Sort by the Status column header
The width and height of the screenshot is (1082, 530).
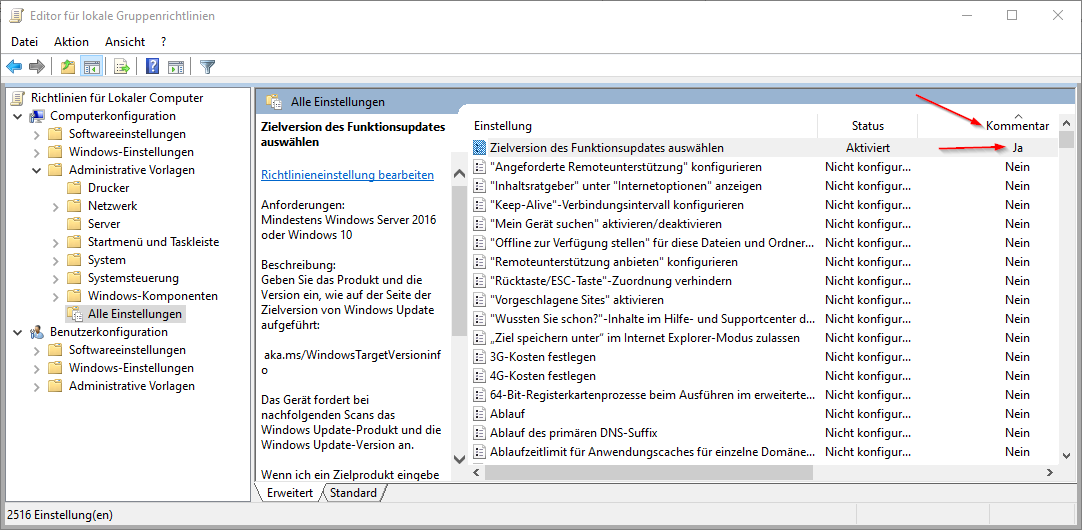(x=867, y=126)
